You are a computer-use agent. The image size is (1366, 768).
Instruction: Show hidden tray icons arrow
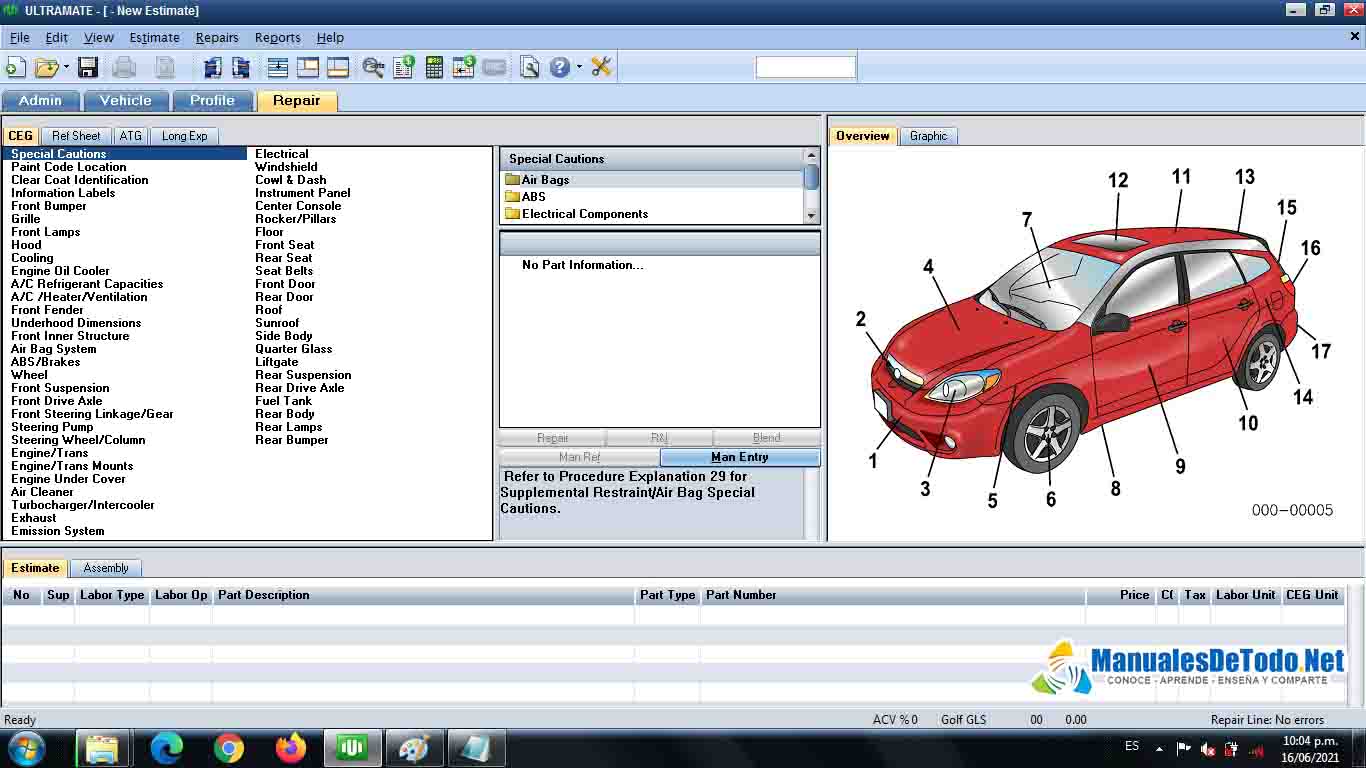click(1159, 748)
